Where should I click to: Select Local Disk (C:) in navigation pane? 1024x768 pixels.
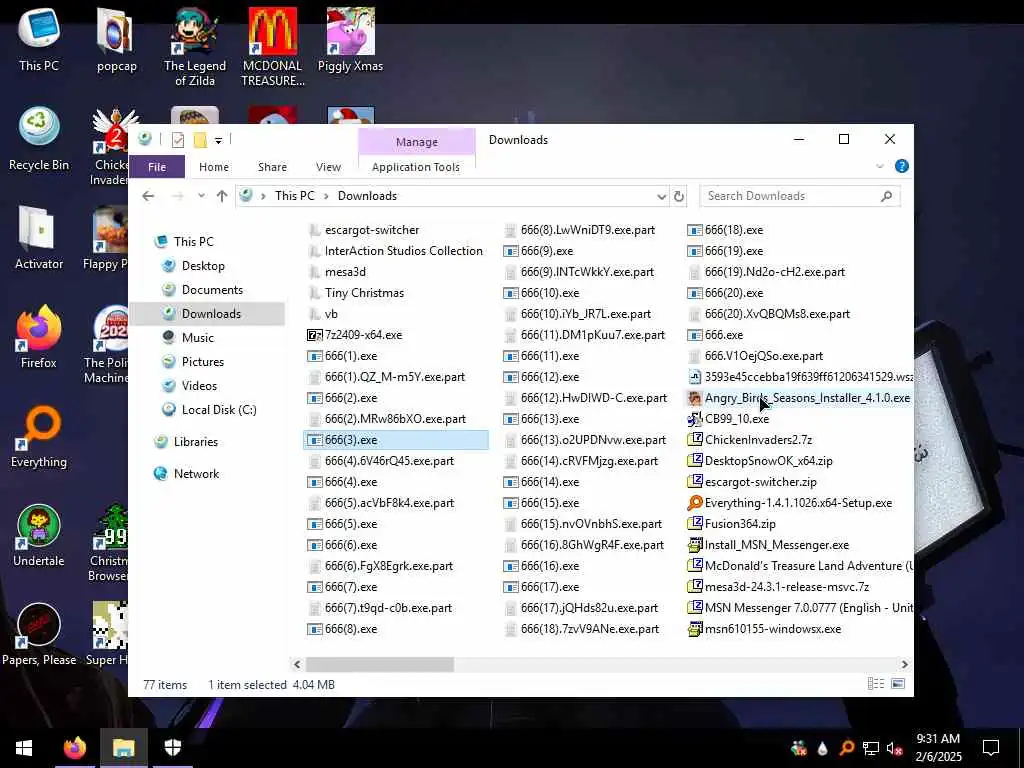(219, 410)
